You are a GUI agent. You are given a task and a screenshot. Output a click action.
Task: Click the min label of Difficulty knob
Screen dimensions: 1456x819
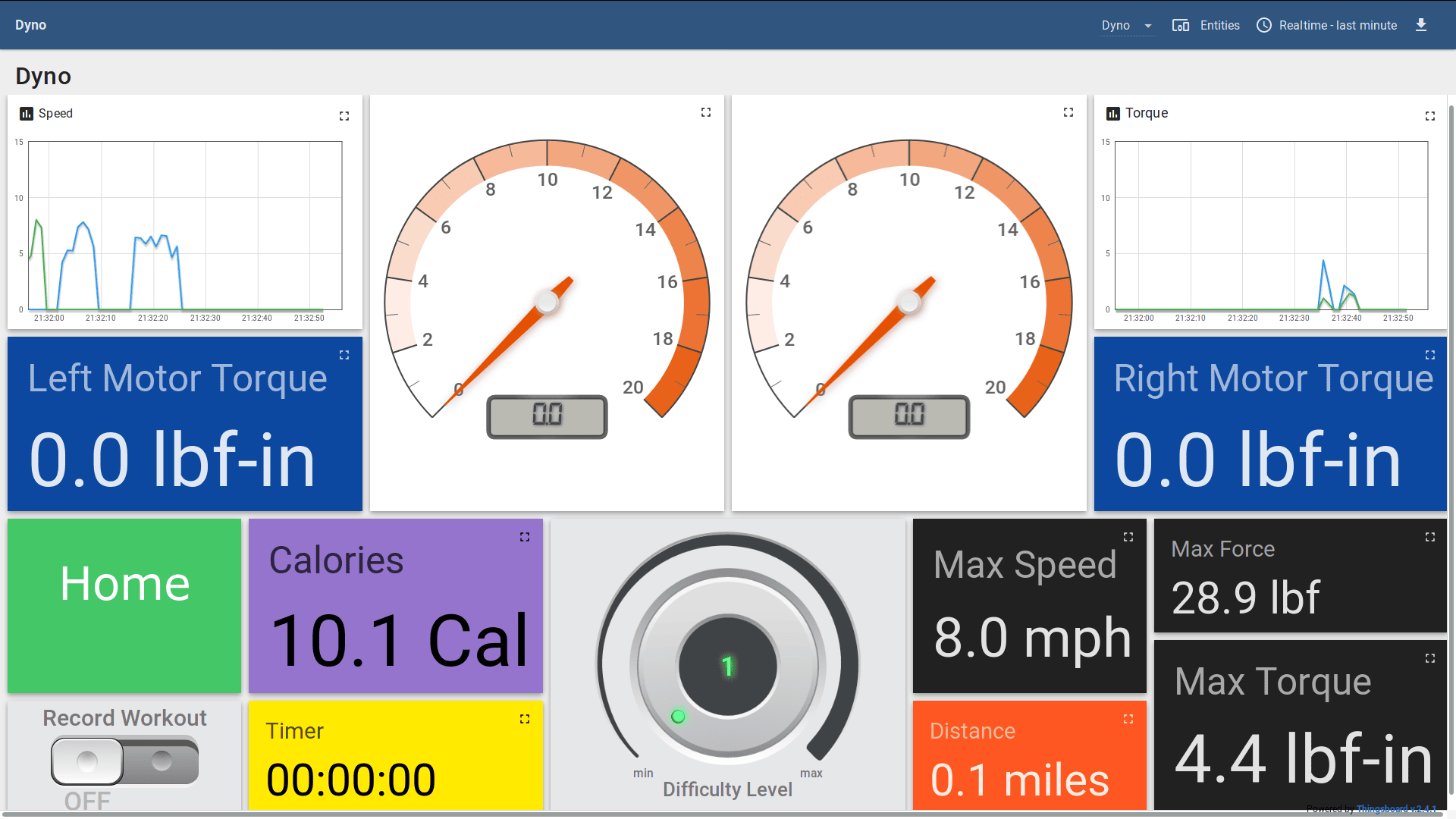coord(643,773)
